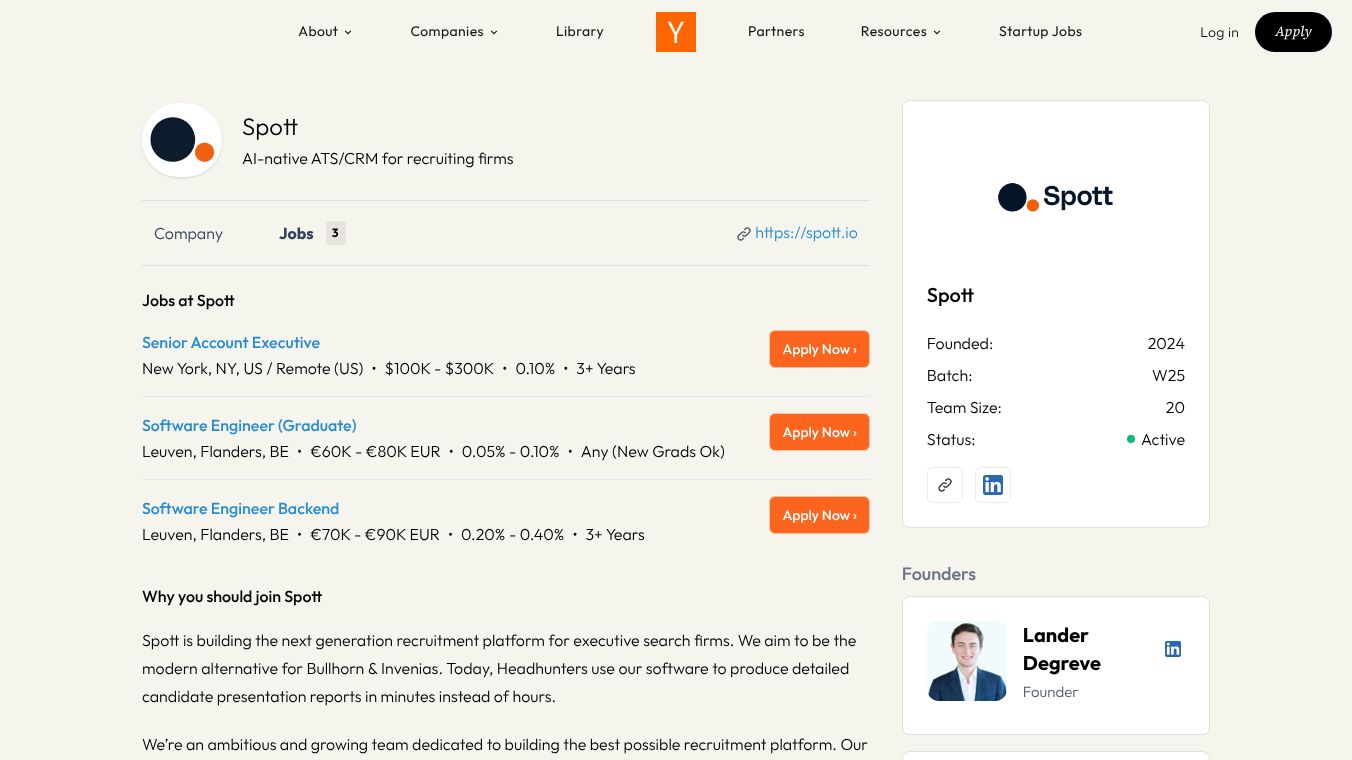Open the Library menu item
This screenshot has height=760, width=1352.
tap(580, 32)
